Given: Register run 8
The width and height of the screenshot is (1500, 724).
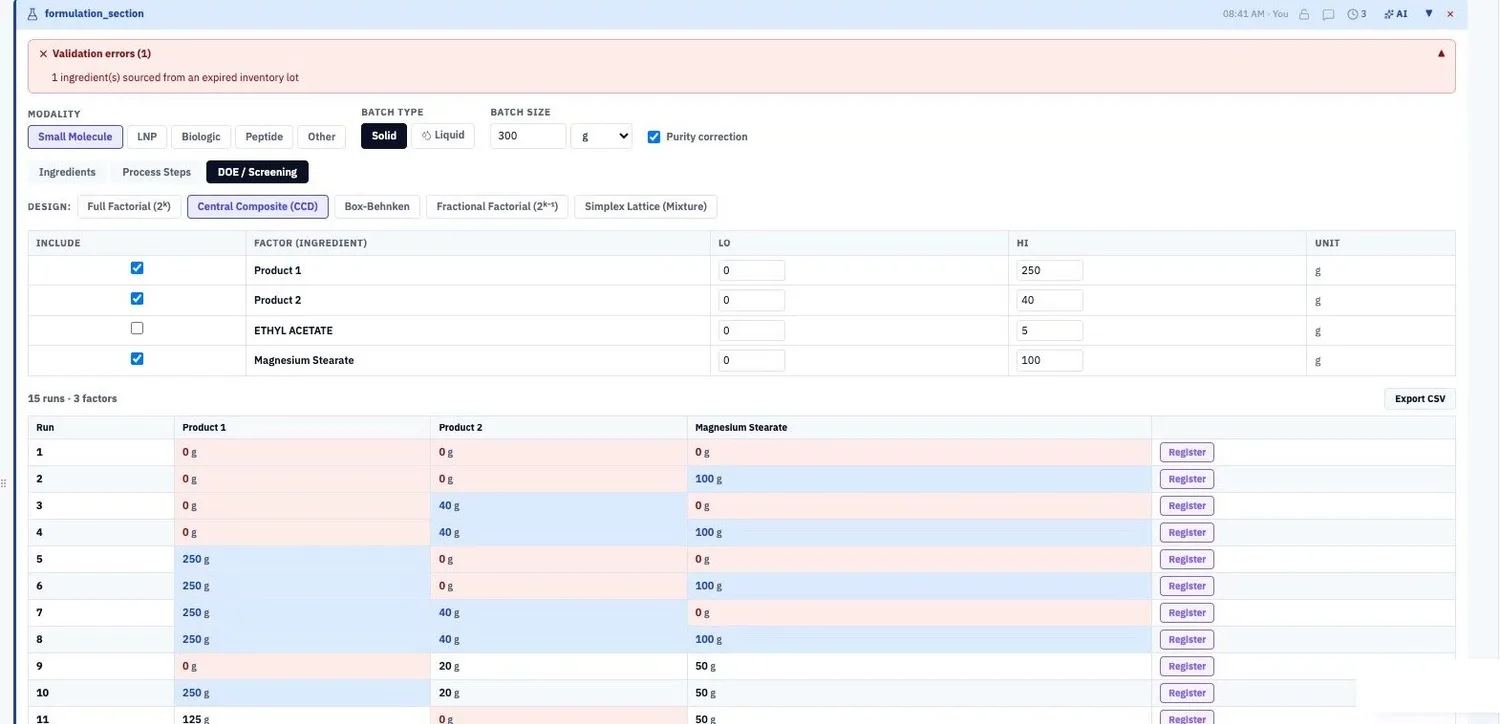Looking at the screenshot, I should click(1187, 639).
